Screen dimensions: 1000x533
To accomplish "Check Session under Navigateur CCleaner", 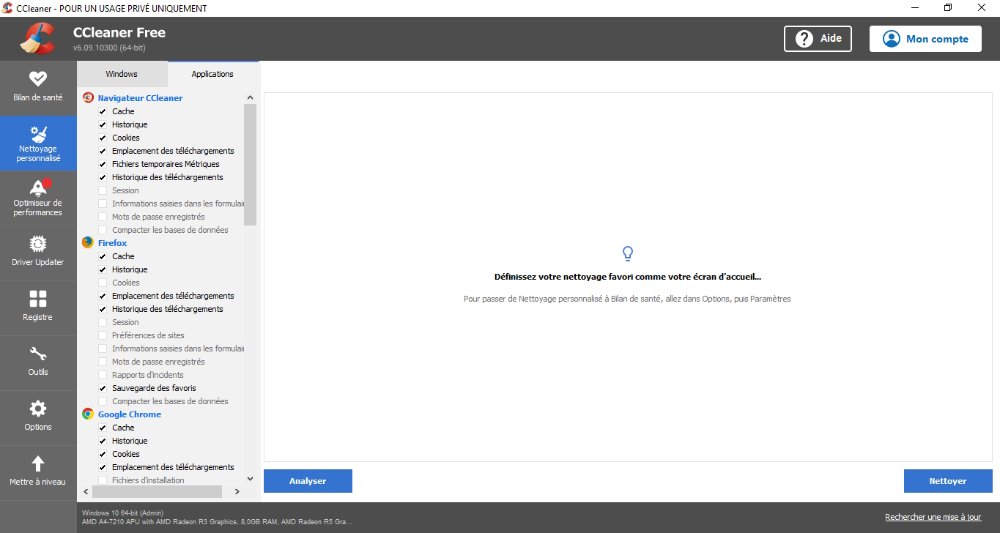I will 103,191.
